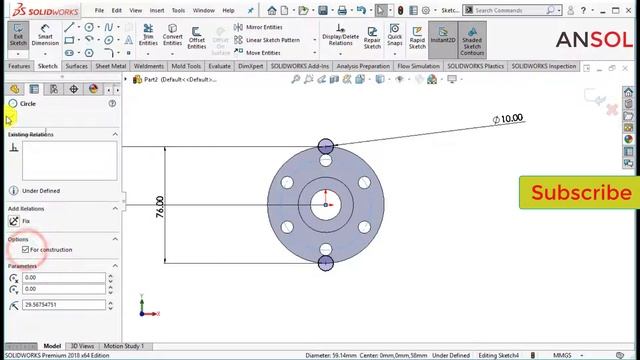Click the Print icon

click(x=342, y=10)
